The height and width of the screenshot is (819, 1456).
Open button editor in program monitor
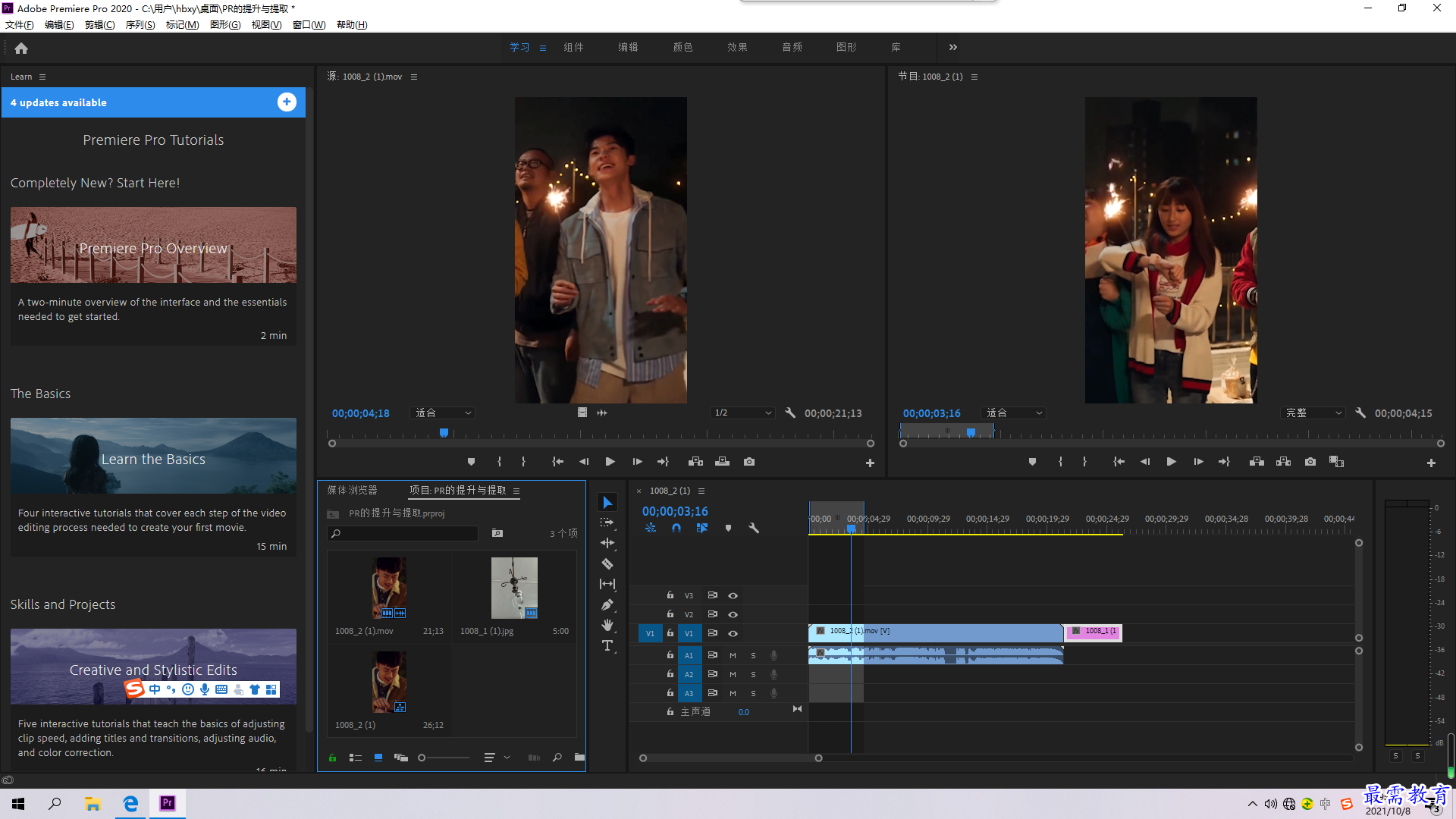click(x=1431, y=463)
